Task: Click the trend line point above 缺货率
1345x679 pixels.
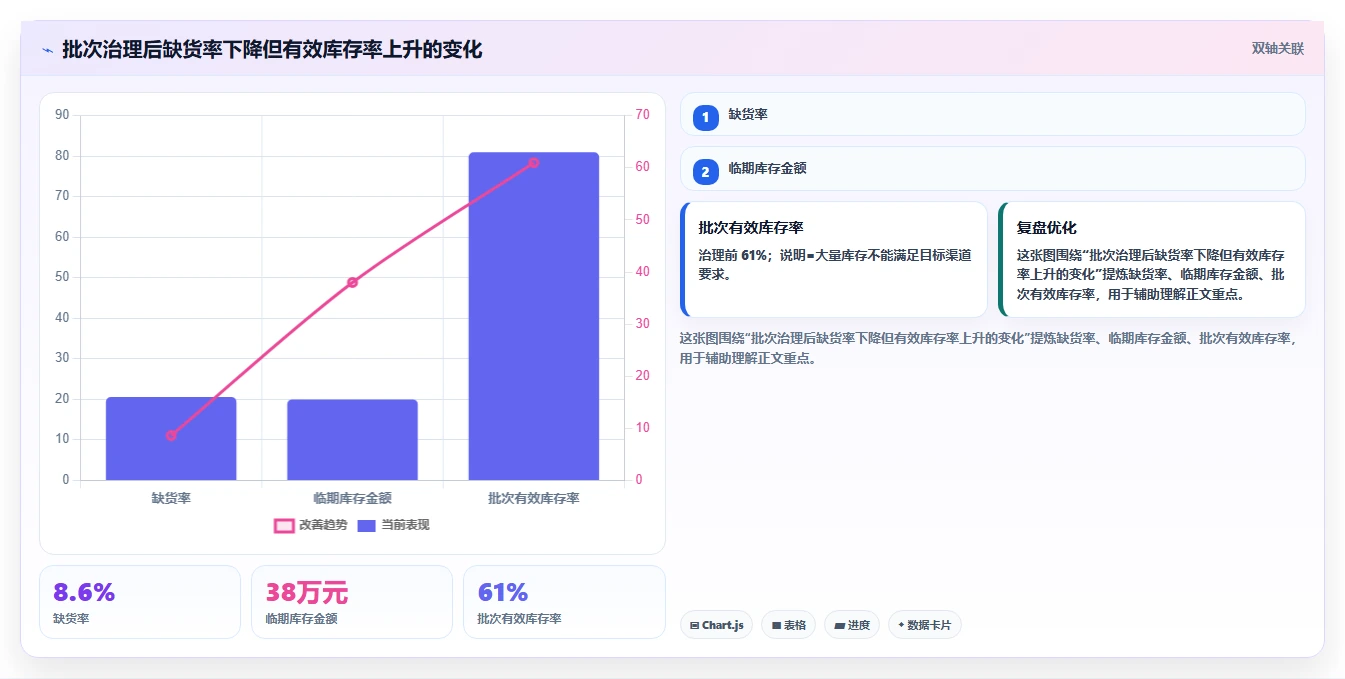Action: (171, 435)
